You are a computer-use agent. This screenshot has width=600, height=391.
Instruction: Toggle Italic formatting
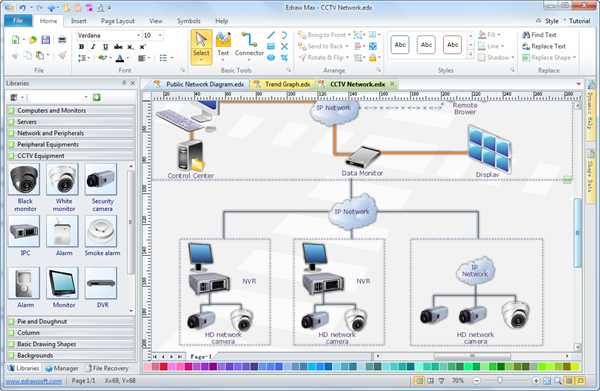coord(93,47)
